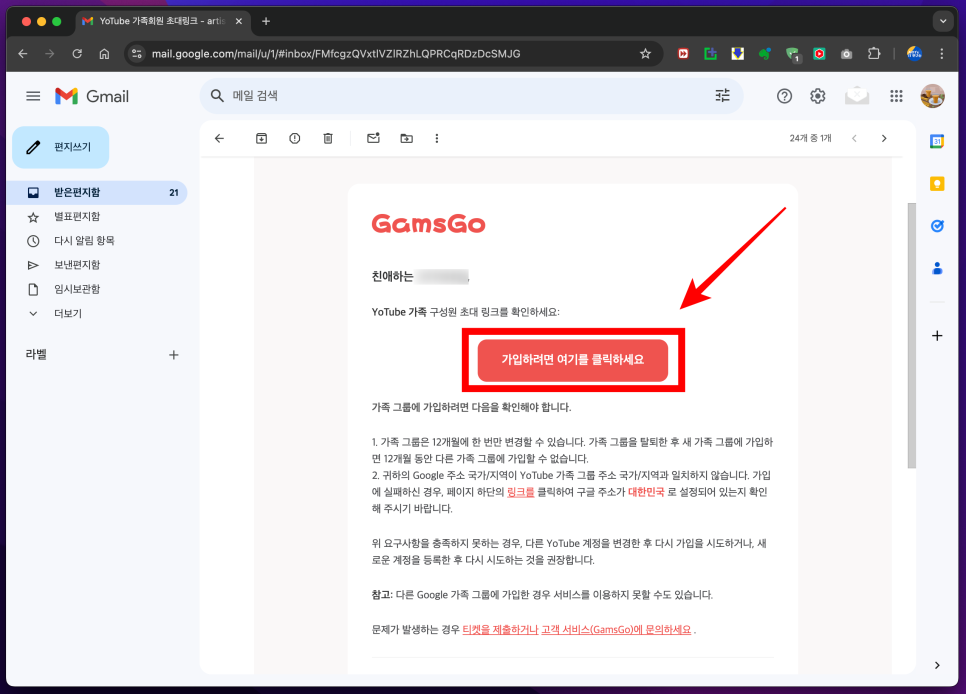The image size is (966, 694).
Task: Click 가입하려면 여기를 클릭하세요 button
Action: (x=572, y=360)
